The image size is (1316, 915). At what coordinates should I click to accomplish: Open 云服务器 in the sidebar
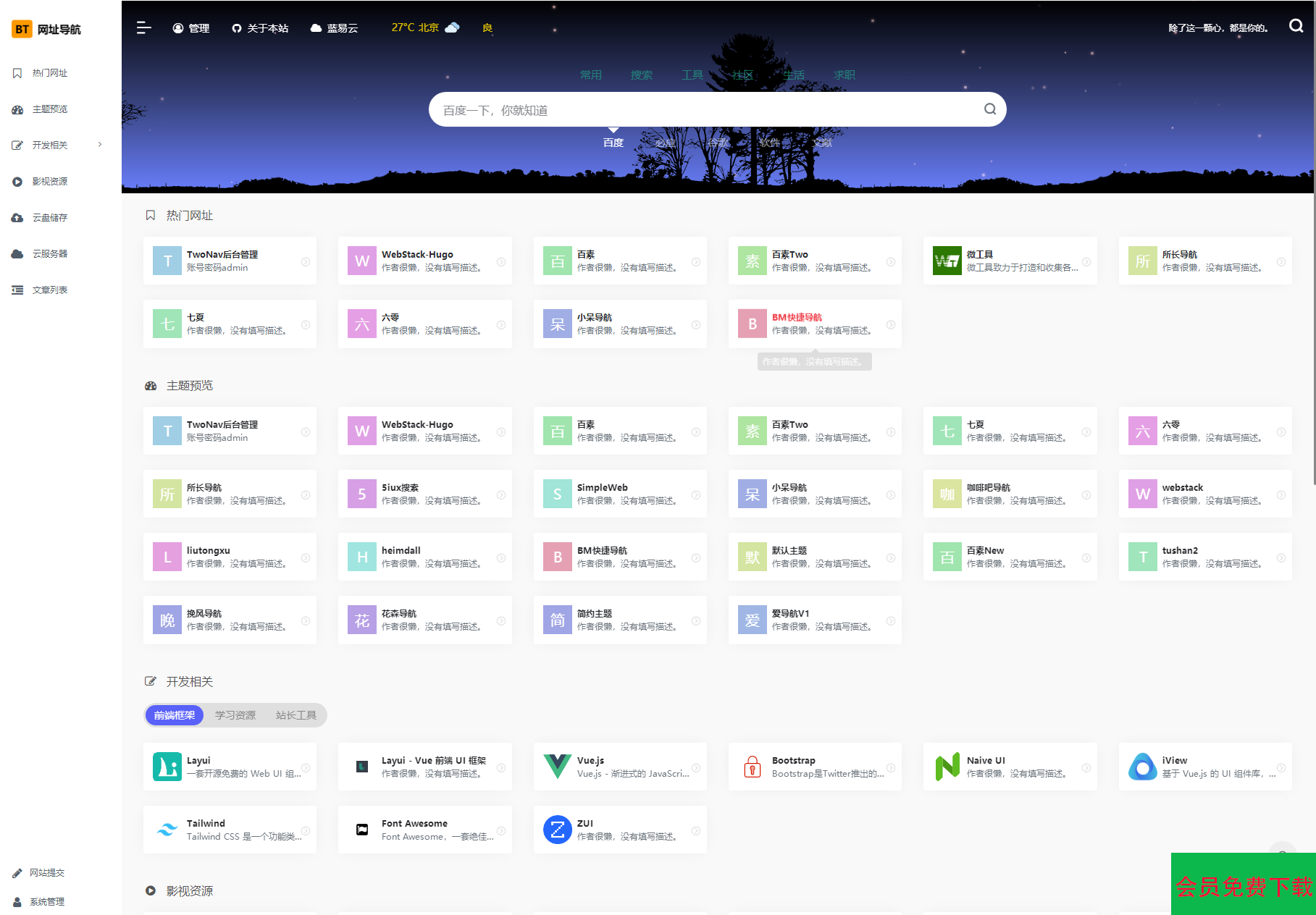tap(49, 253)
